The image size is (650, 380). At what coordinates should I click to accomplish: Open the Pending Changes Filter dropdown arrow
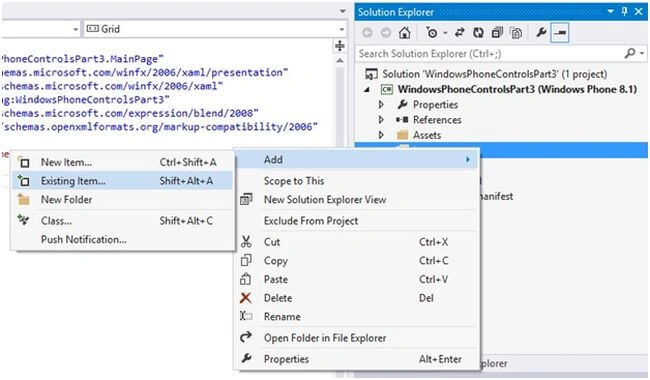coord(445,33)
